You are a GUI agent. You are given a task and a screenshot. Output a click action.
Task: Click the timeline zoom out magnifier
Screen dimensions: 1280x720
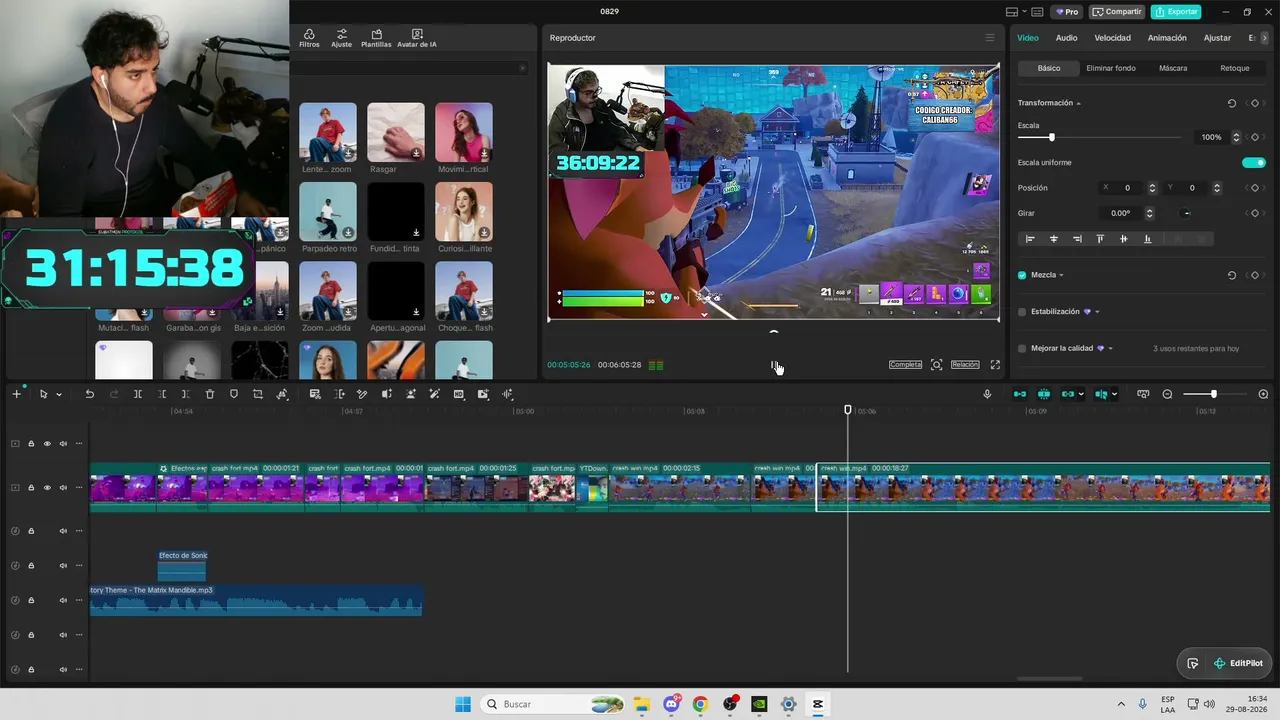[x=1167, y=394]
